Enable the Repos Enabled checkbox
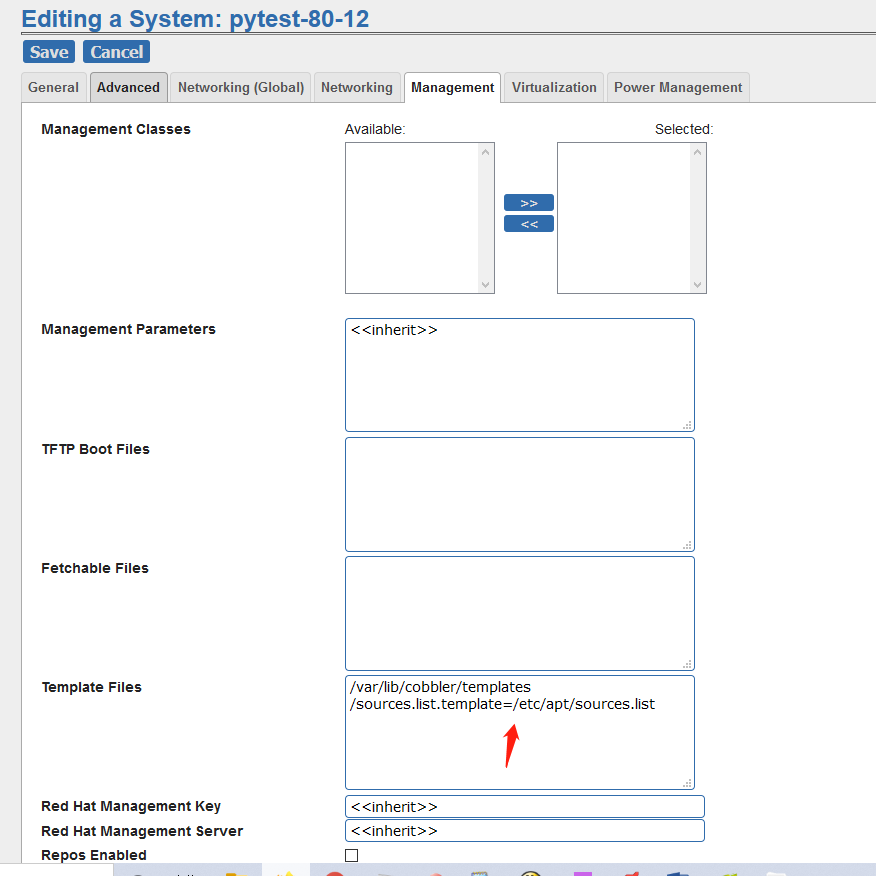The width and height of the screenshot is (876, 876). 351,855
